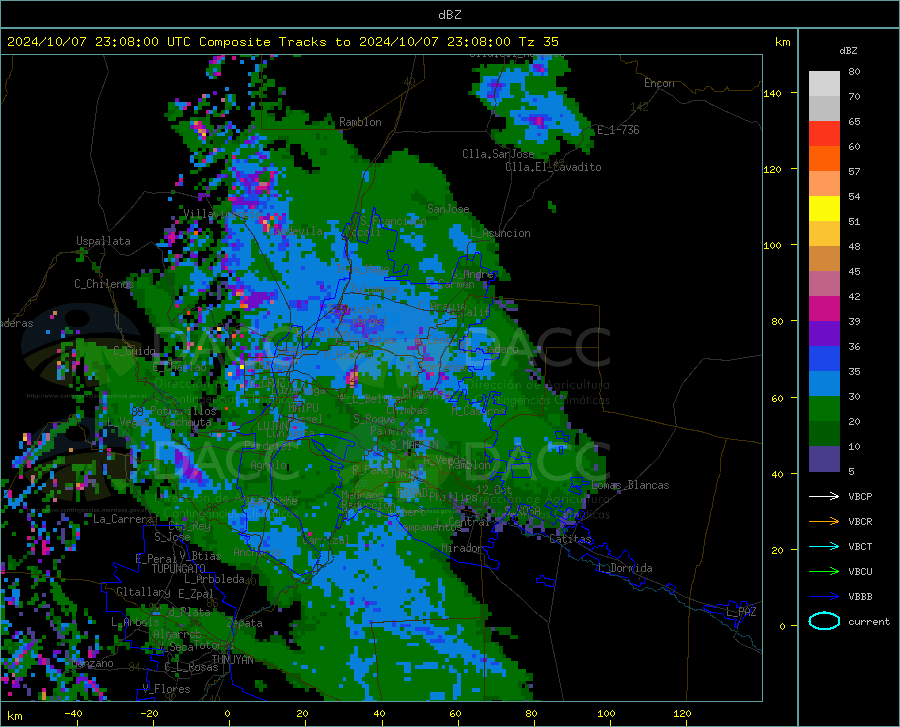Screen dimensions: 900x727
Task: Click the -40 km horizontal axis tick
Action: 73,713
